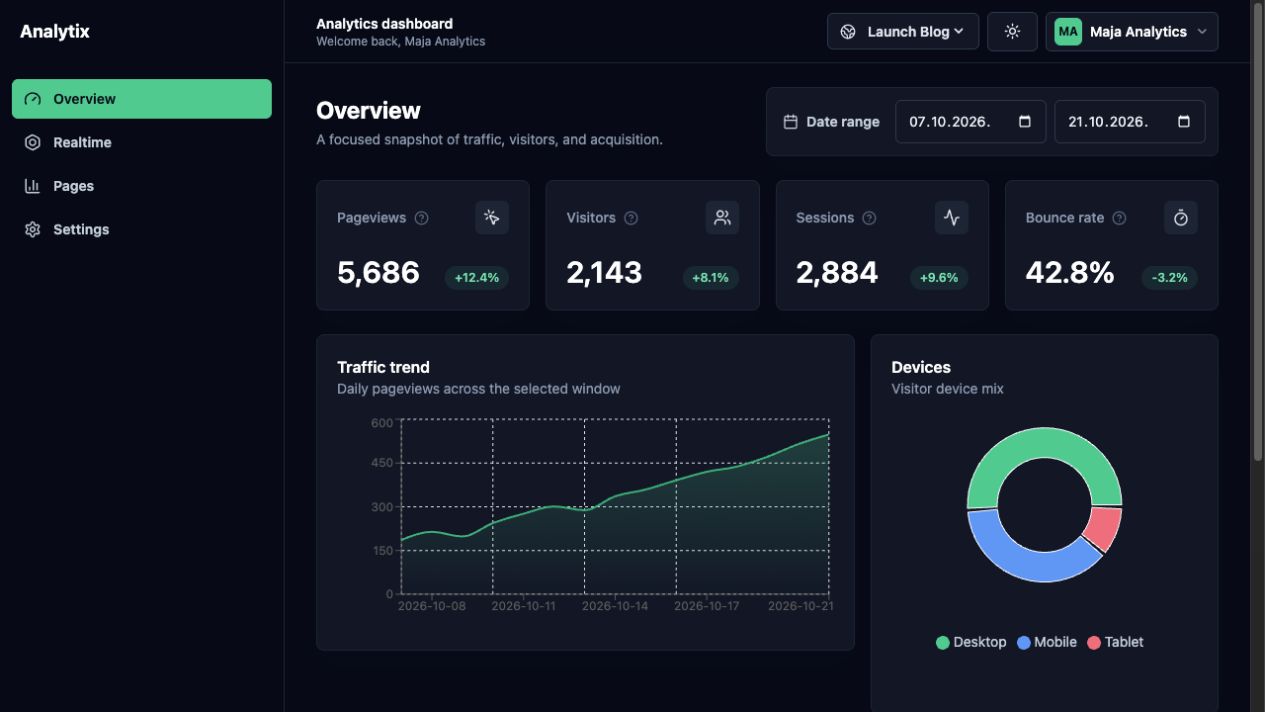Viewport: 1265px width, 712px height.
Task: Click the 5,686 pageviews value
Action: coord(378,273)
